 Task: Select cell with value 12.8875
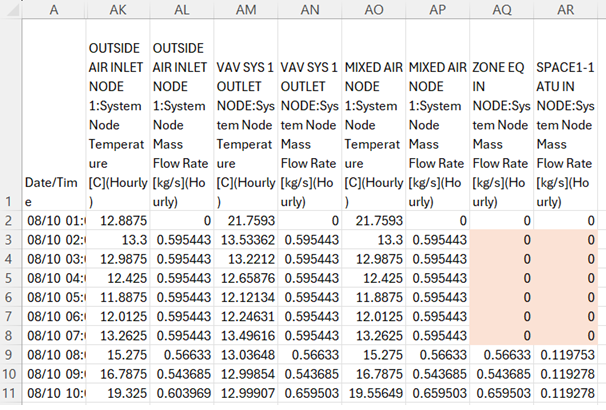tap(118, 221)
